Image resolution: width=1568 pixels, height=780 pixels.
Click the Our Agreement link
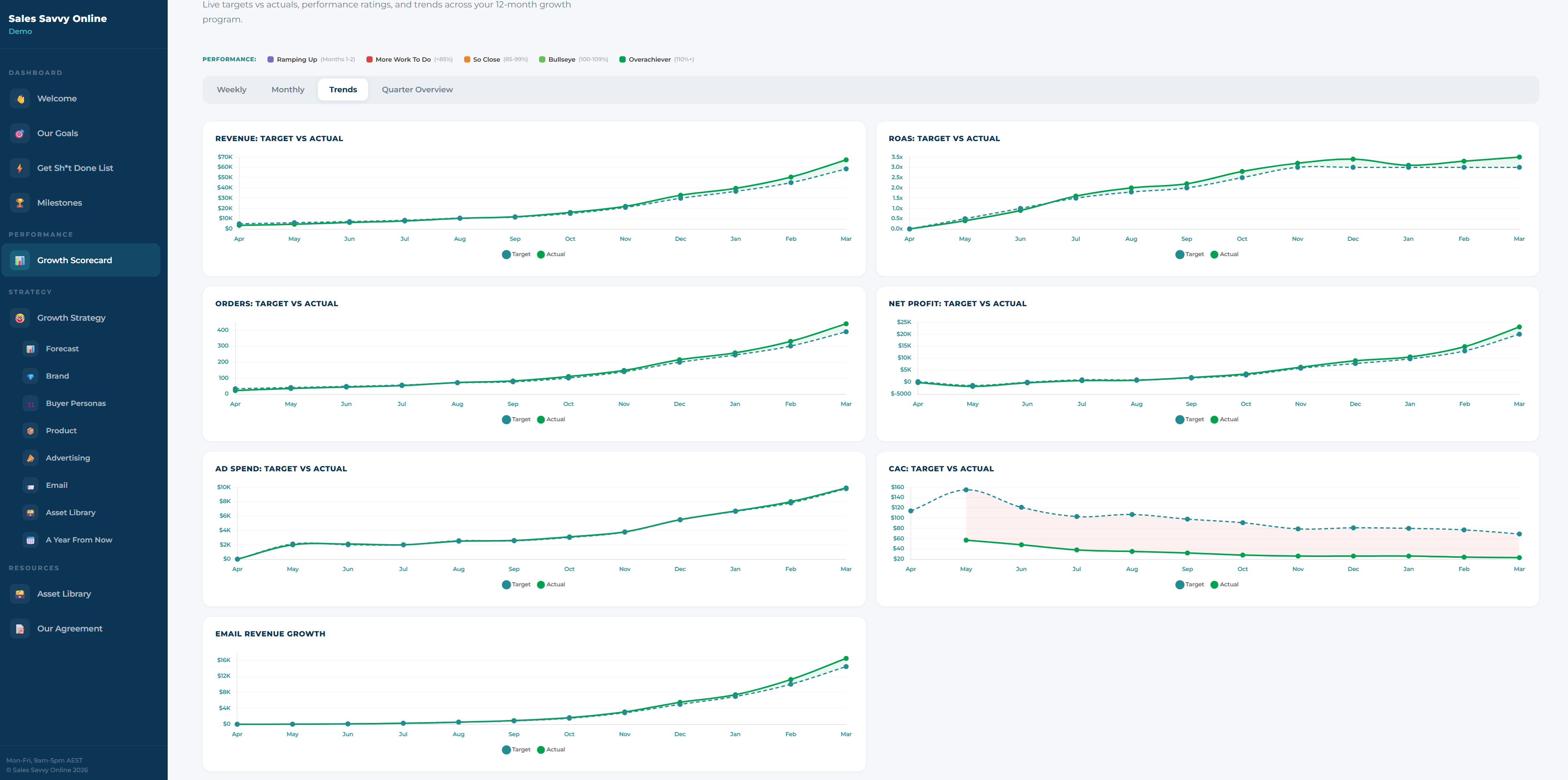tap(69, 629)
